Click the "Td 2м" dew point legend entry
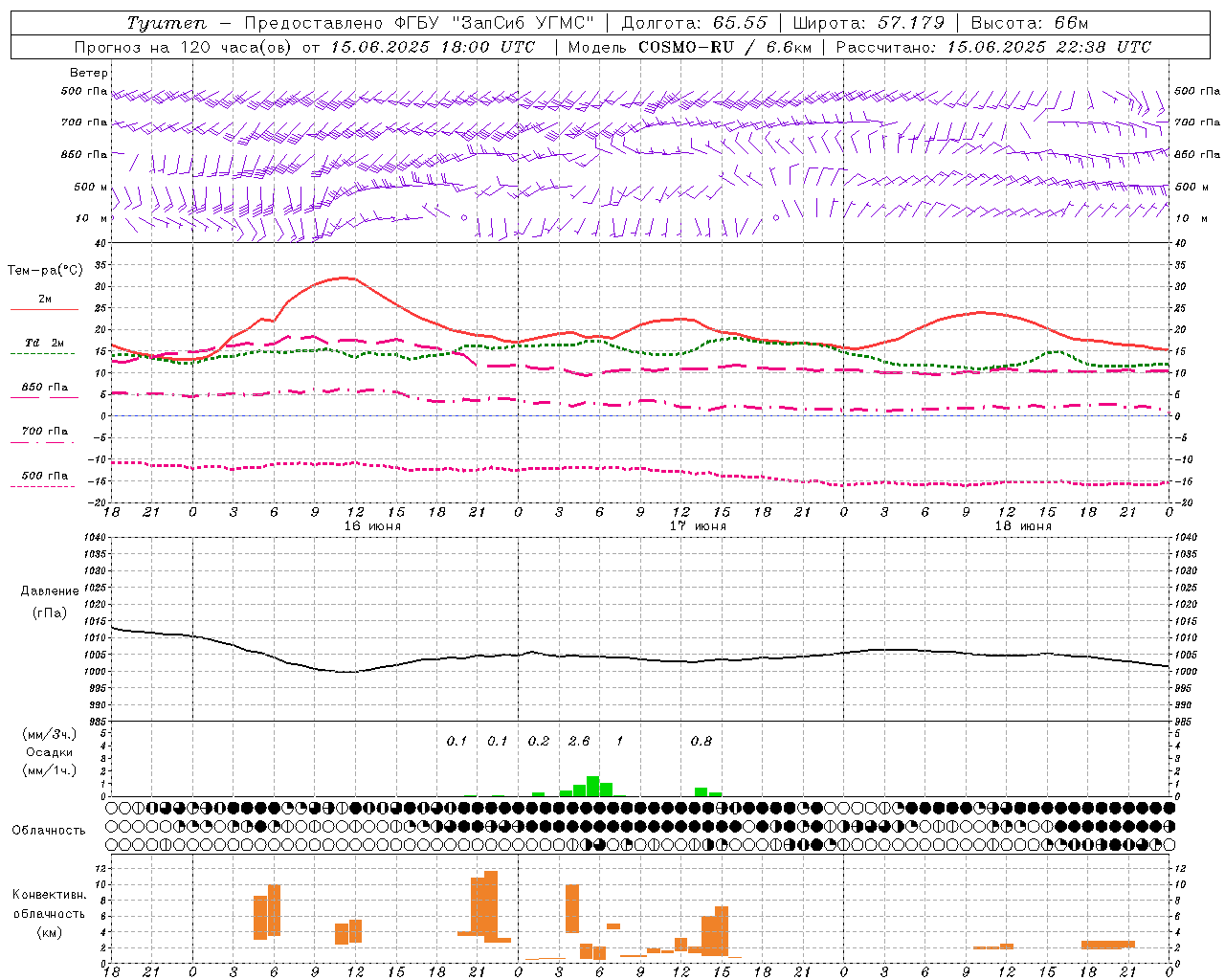The height and width of the screenshot is (980, 1225). 45,343
